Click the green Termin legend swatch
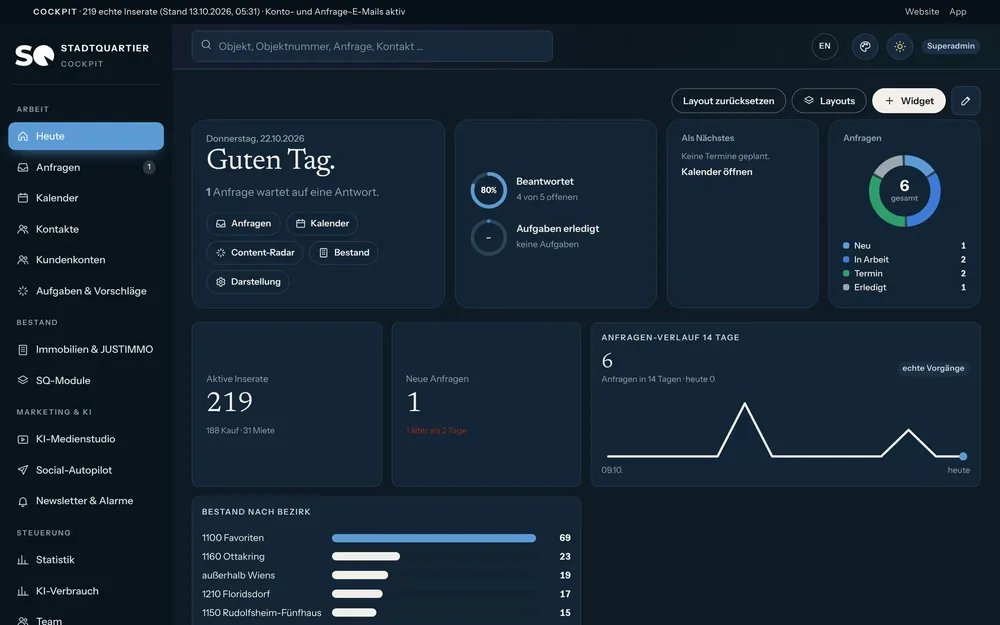Image resolution: width=1000 pixels, height=625 pixels. [x=846, y=274]
